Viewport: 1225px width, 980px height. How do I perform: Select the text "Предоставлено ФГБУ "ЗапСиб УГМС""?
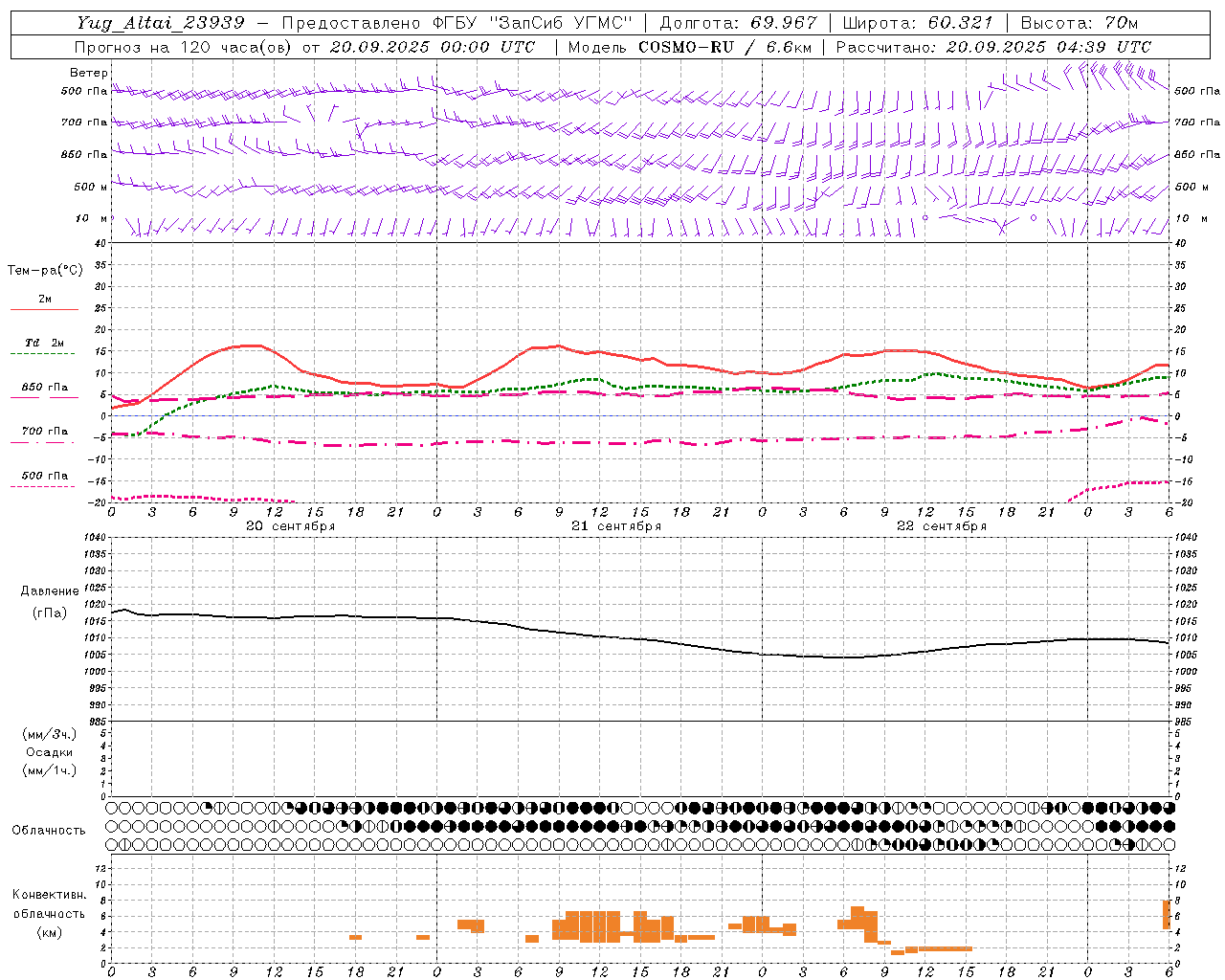[x=457, y=23]
